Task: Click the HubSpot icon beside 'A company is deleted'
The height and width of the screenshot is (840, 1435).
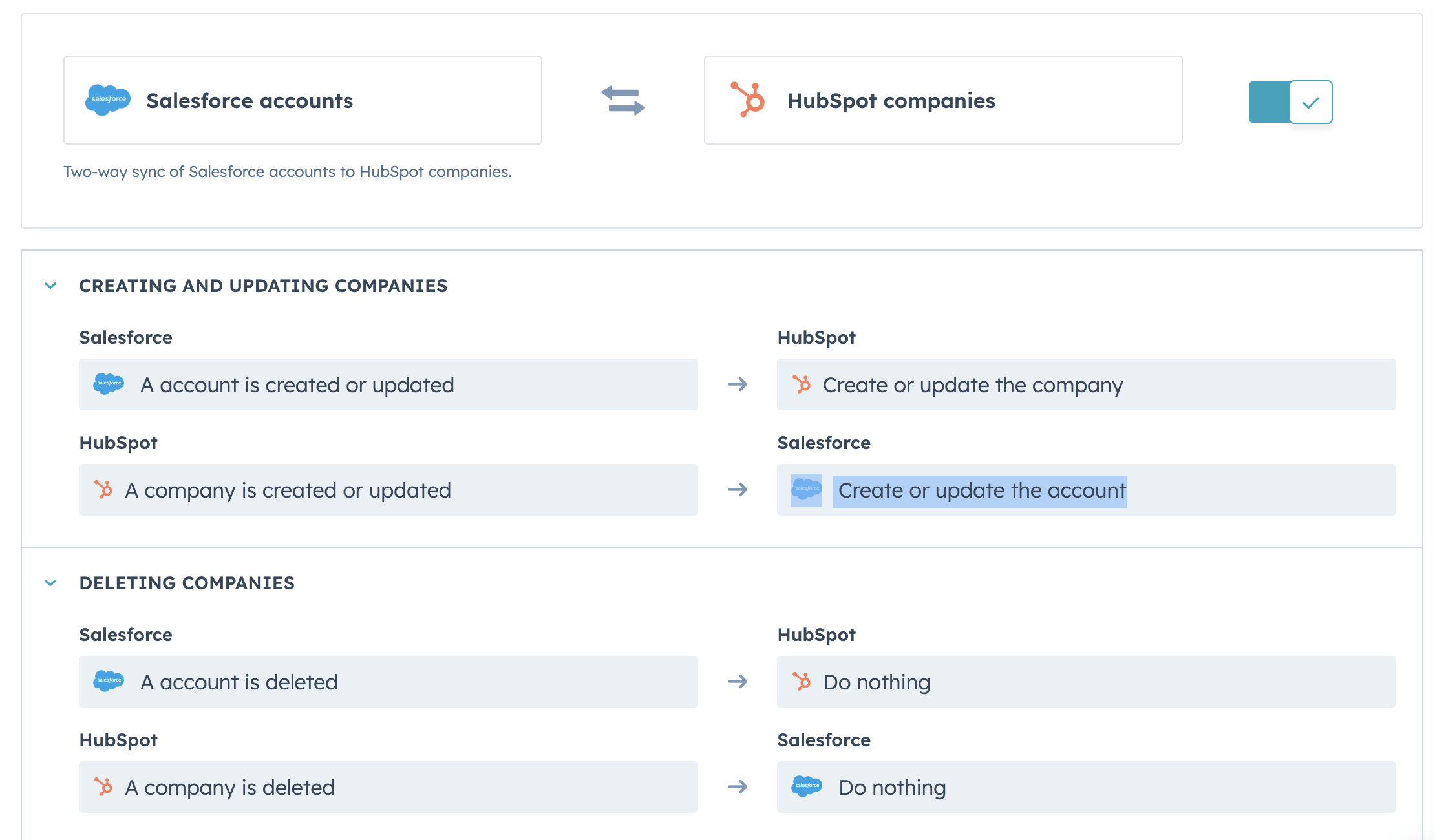Action: click(103, 787)
